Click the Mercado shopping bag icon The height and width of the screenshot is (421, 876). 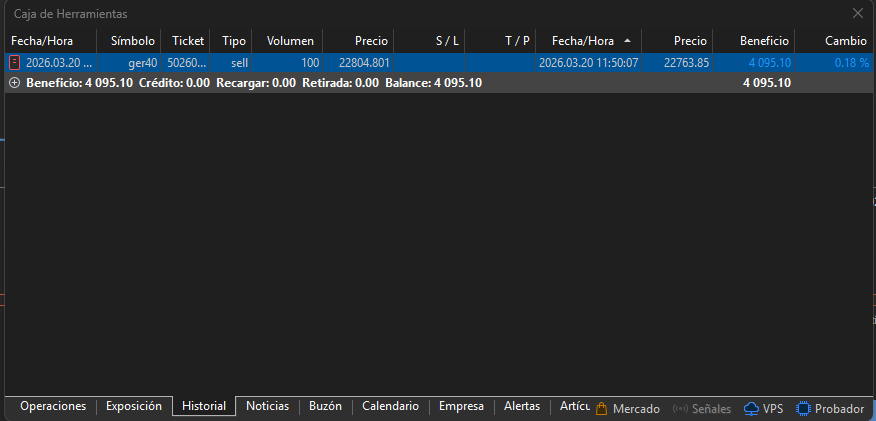click(602, 408)
